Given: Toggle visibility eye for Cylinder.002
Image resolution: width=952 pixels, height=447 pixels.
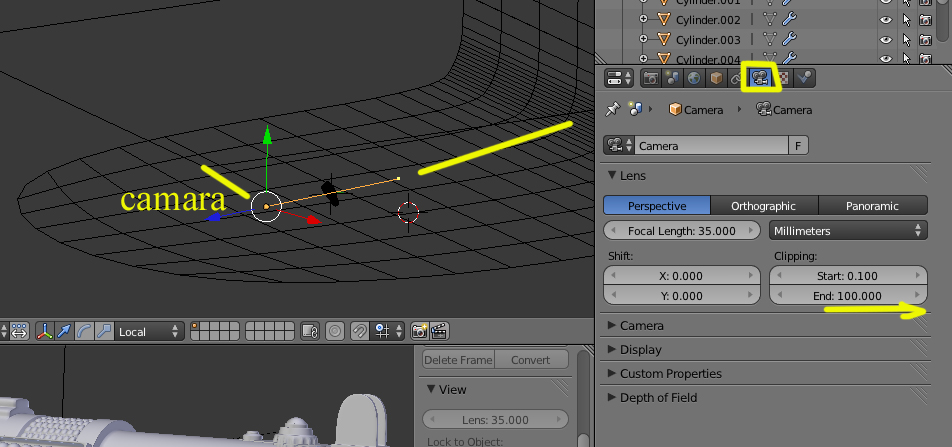Looking at the screenshot, I should [x=886, y=20].
